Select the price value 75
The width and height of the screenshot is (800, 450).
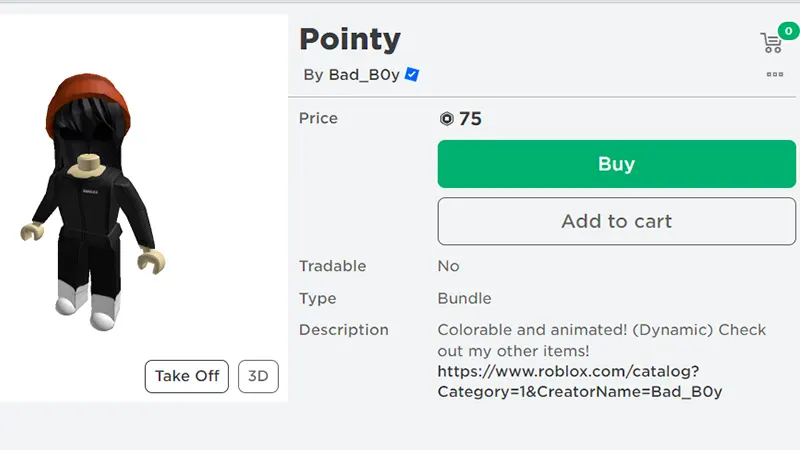point(470,119)
